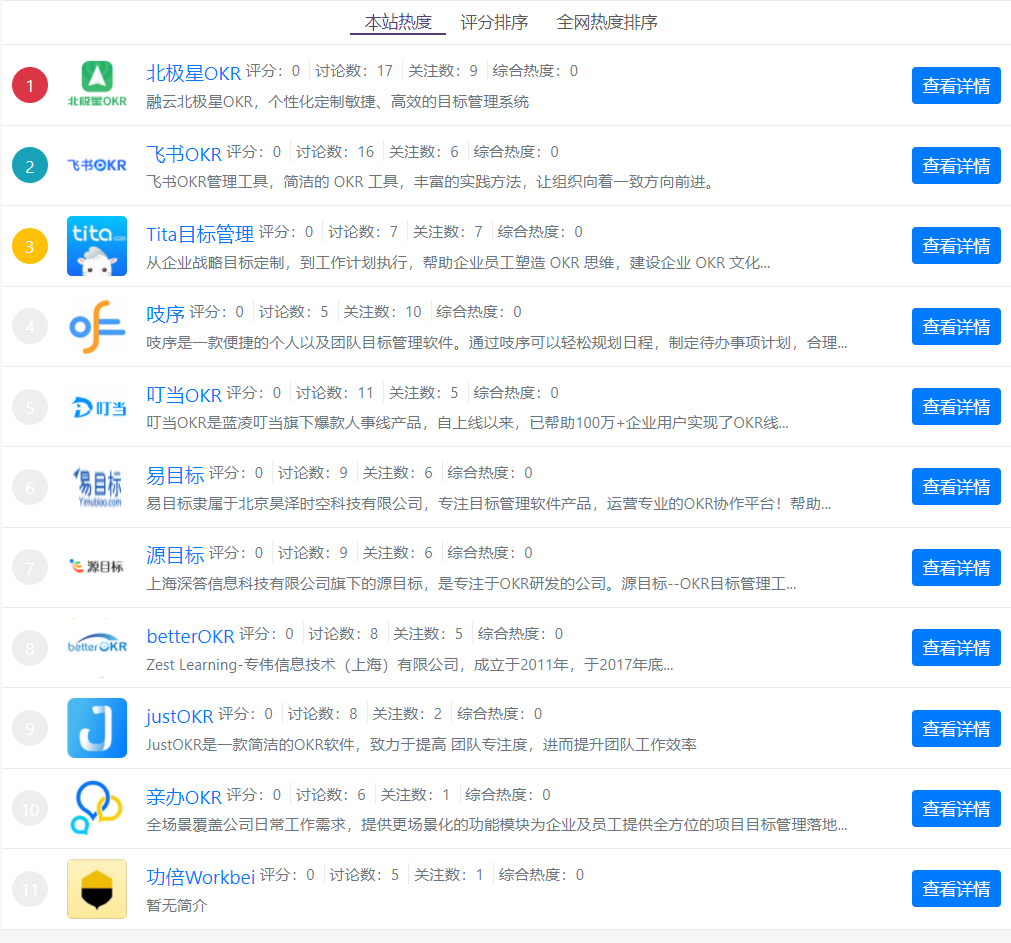Click 讨论数: 17 in 北极星OKR row

click(x=353, y=71)
